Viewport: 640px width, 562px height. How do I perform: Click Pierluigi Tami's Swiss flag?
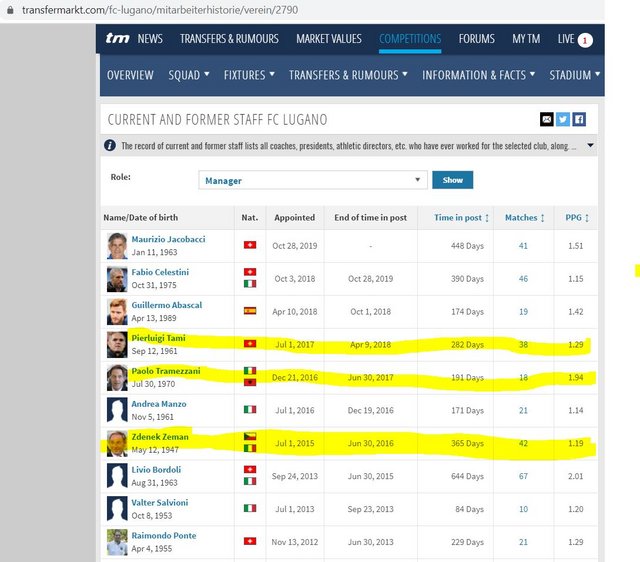[250, 344]
